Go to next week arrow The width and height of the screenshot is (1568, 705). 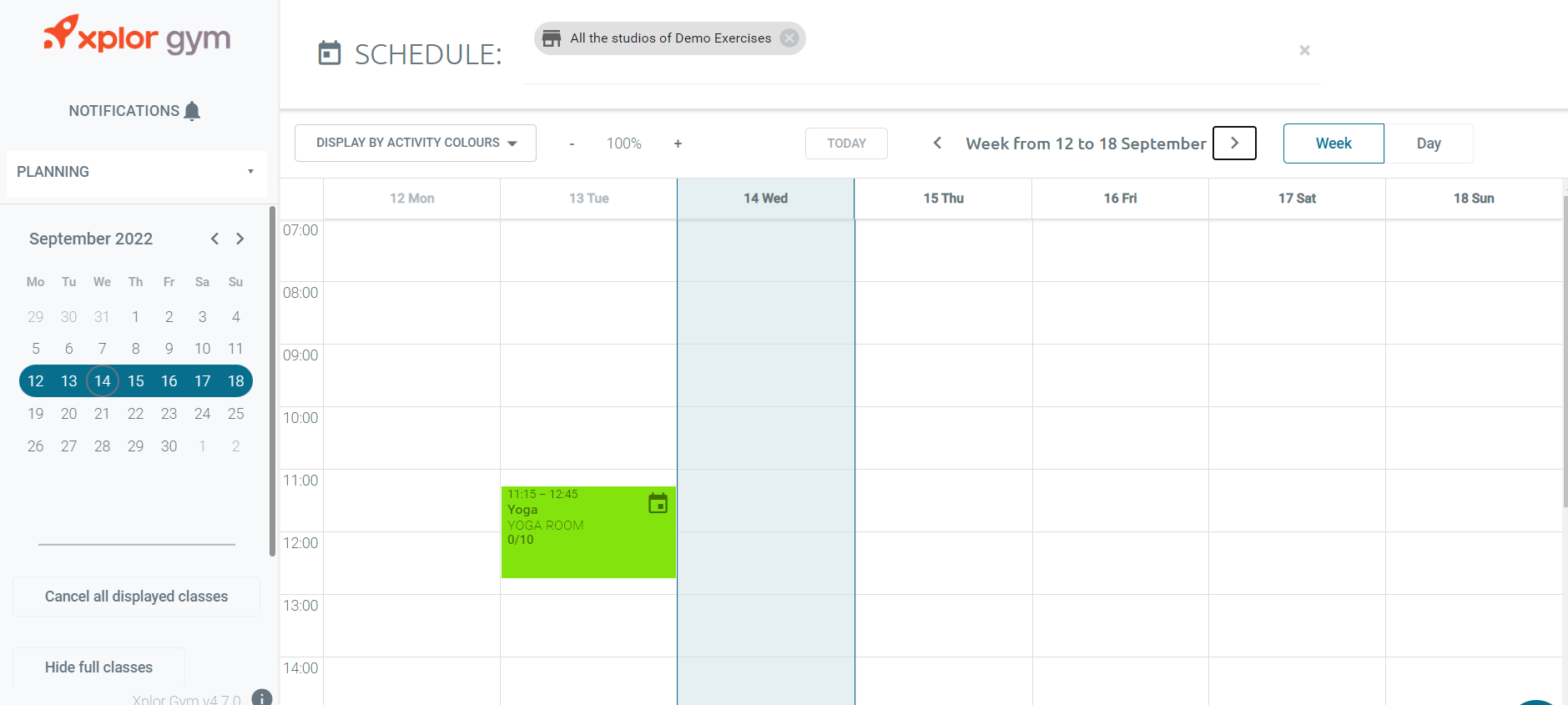pos(1234,143)
